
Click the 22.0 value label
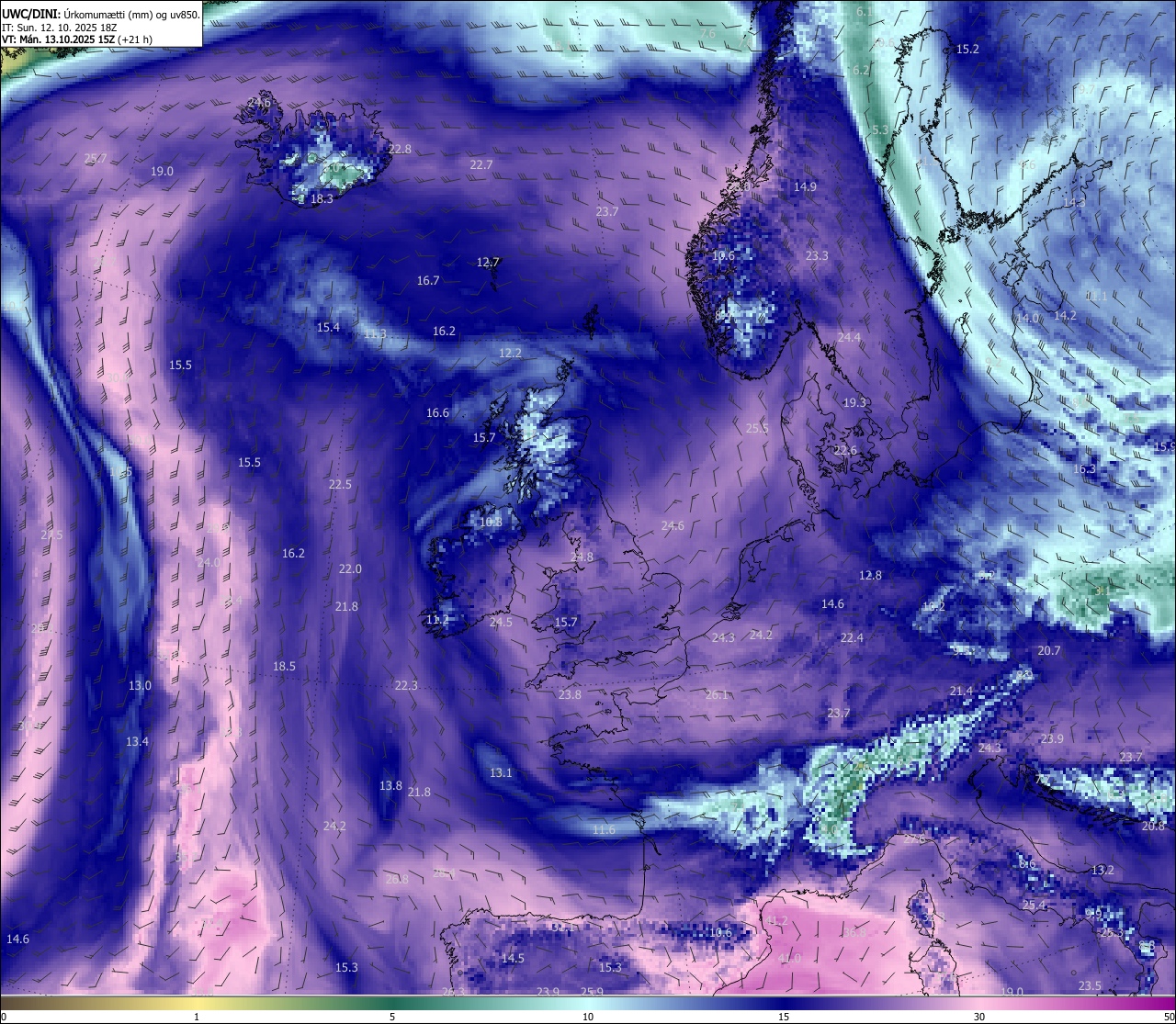pos(350,568)
